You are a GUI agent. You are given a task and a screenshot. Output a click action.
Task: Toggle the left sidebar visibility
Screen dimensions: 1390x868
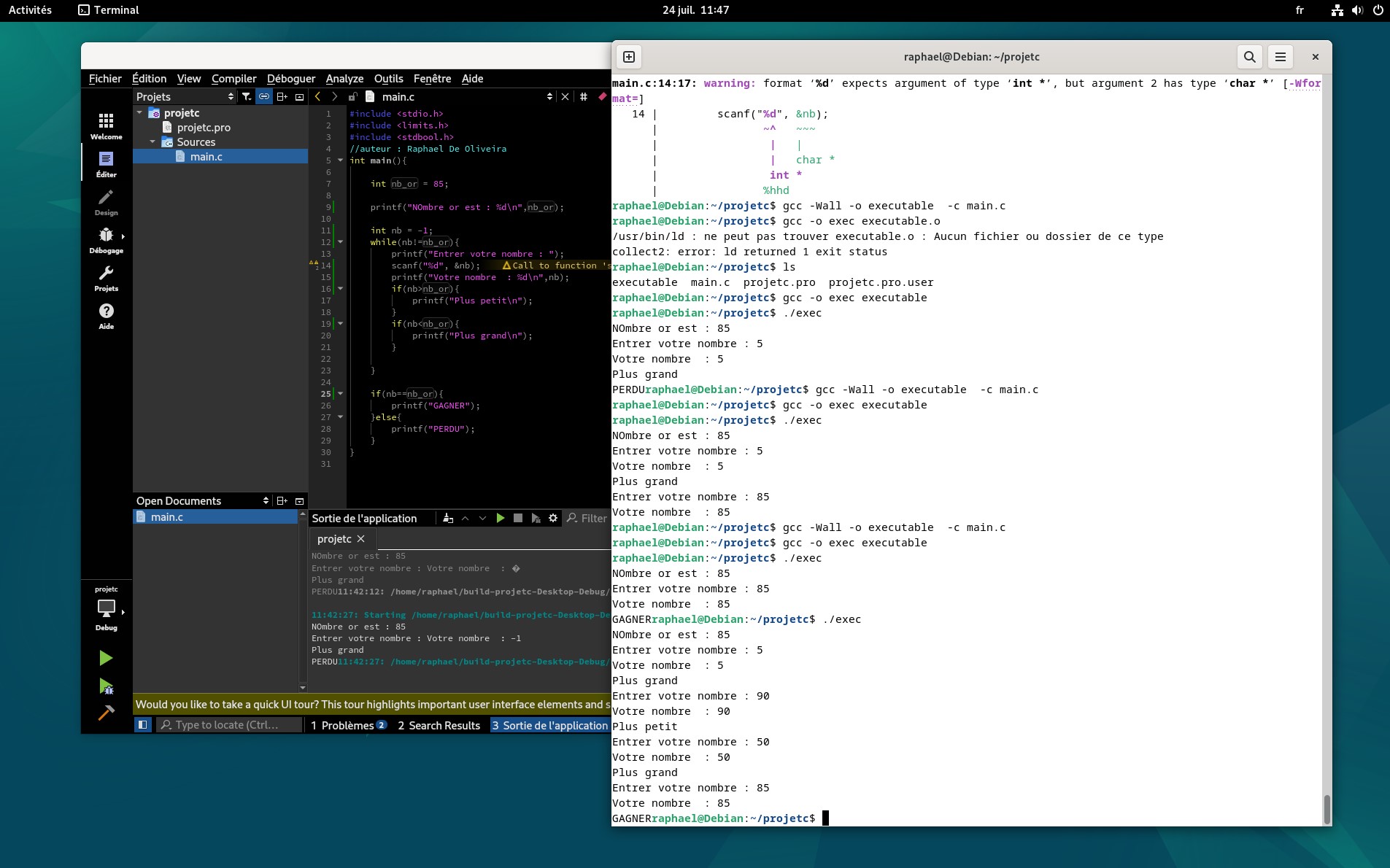click(143, 725)
